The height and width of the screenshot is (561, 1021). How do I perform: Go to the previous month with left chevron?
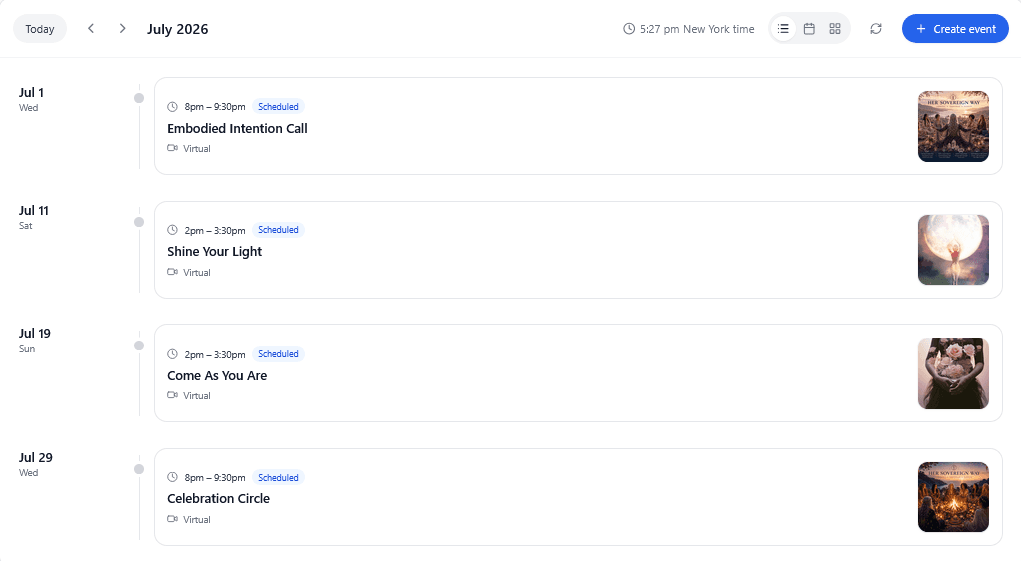91,29
